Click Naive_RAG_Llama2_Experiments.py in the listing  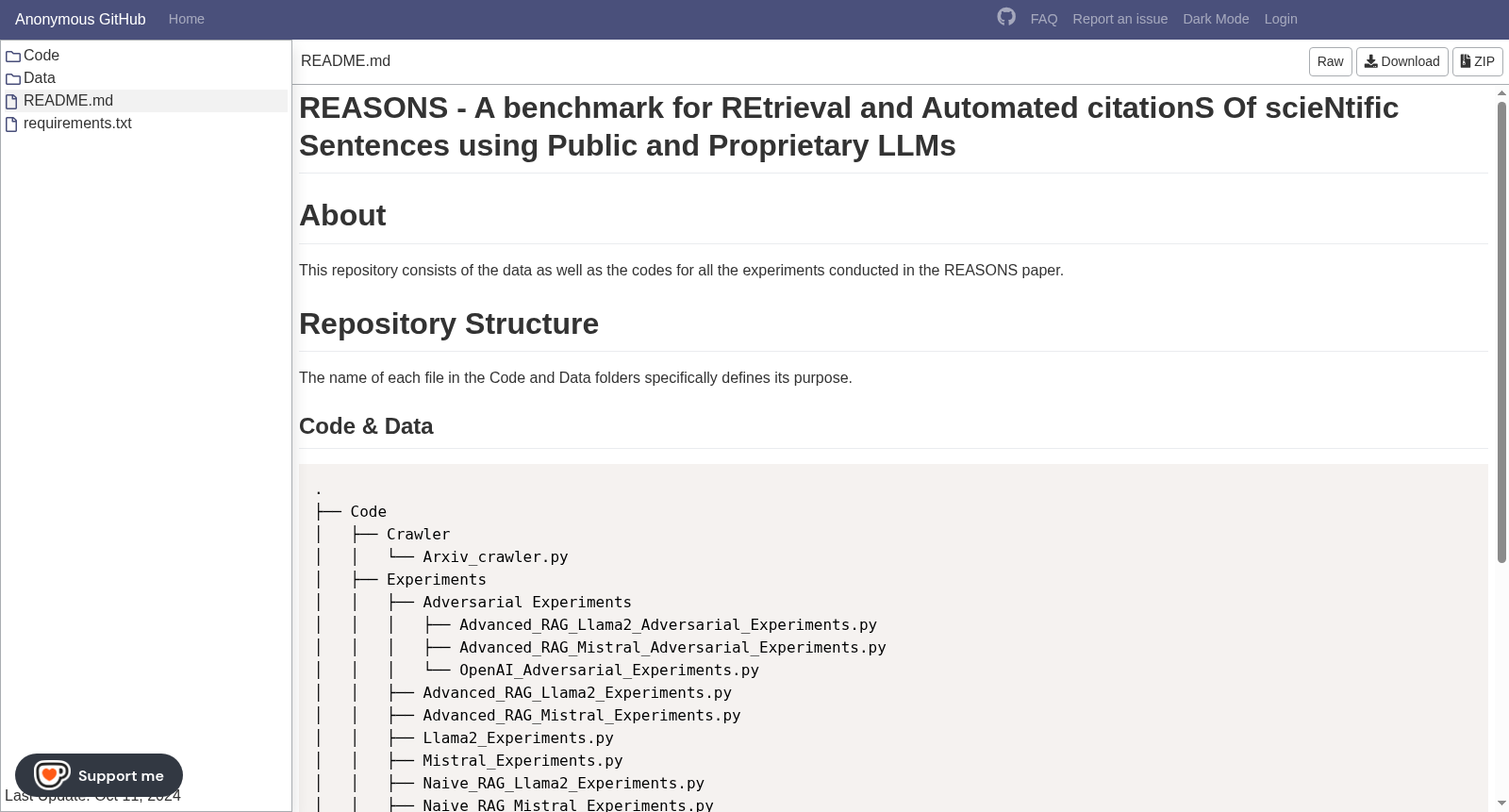[563, 783]
